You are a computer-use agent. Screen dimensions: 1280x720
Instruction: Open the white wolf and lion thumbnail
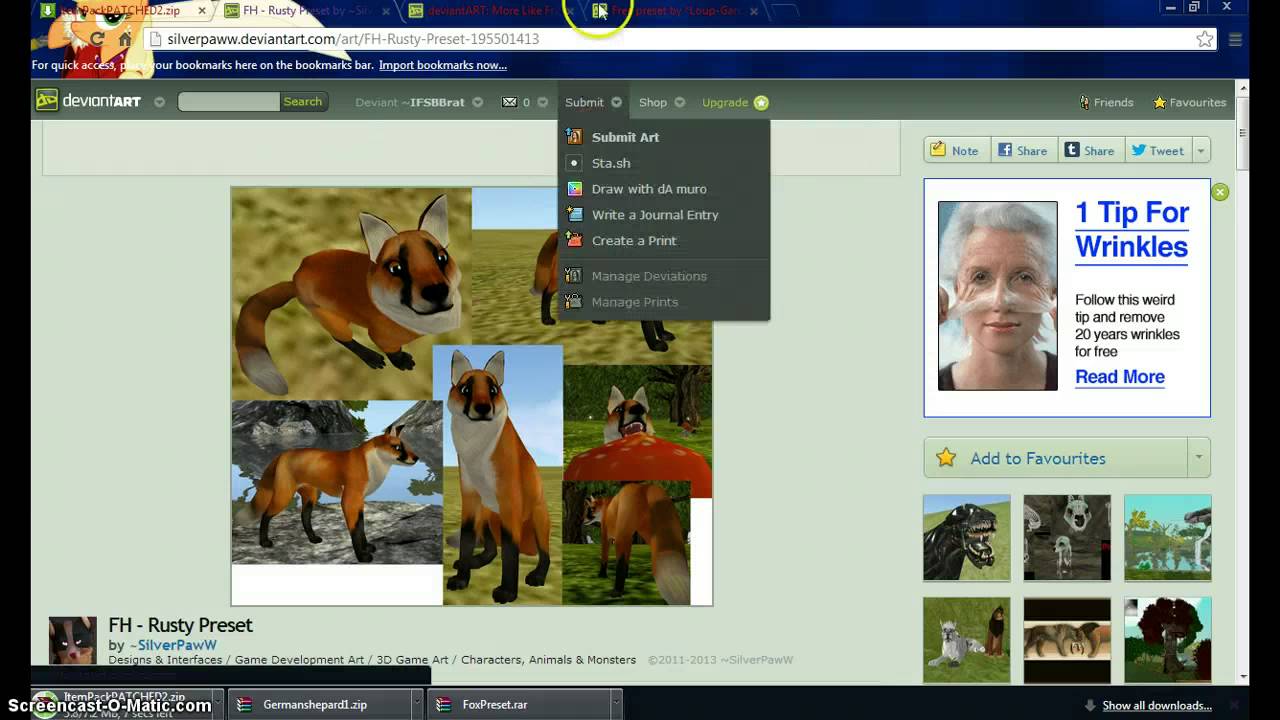click(x=966, y=640)
